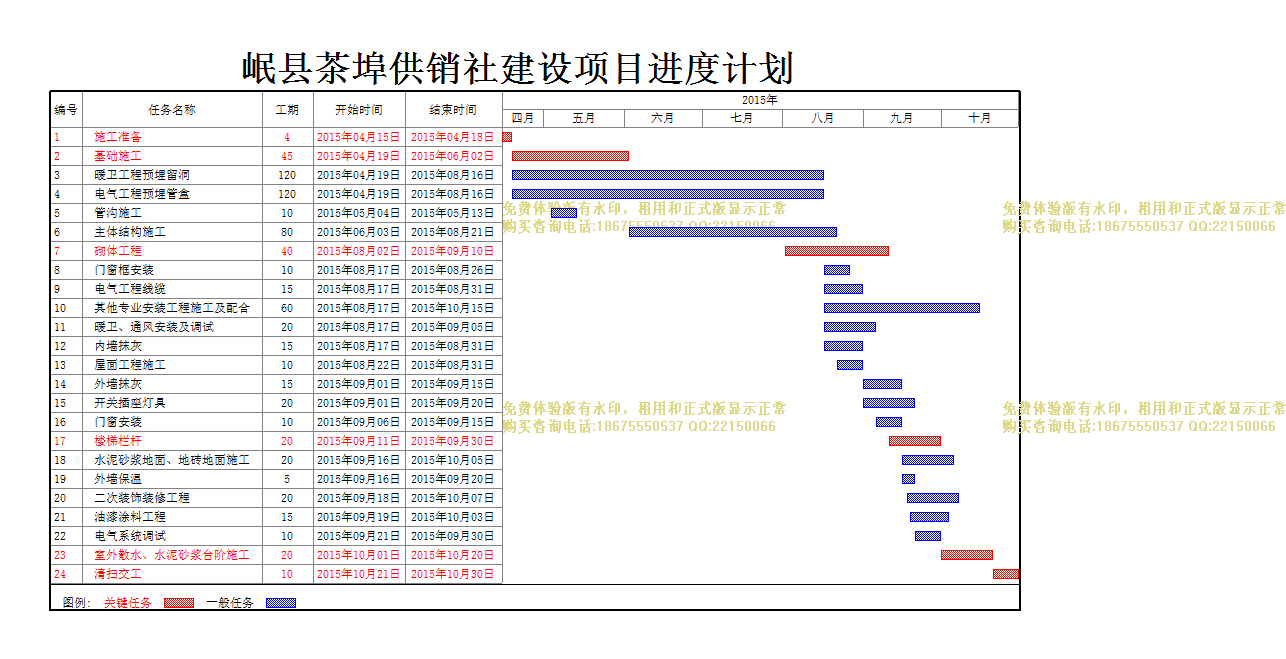Select task name 二次装饰装修工程
Image resolution: width=1286 pixels, height=659 pixels.
pyautogui.click(x=142, y=498)
